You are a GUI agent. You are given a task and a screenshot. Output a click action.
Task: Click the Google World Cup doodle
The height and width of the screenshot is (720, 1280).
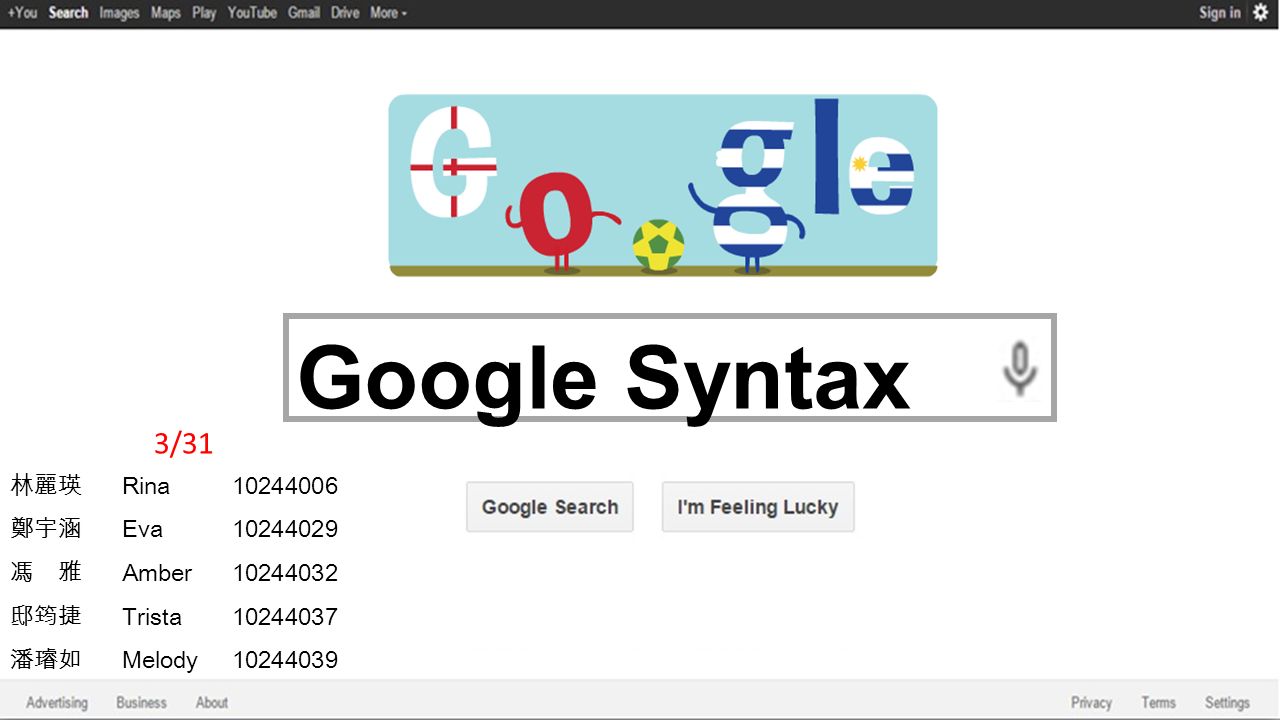tap(663, 185)
